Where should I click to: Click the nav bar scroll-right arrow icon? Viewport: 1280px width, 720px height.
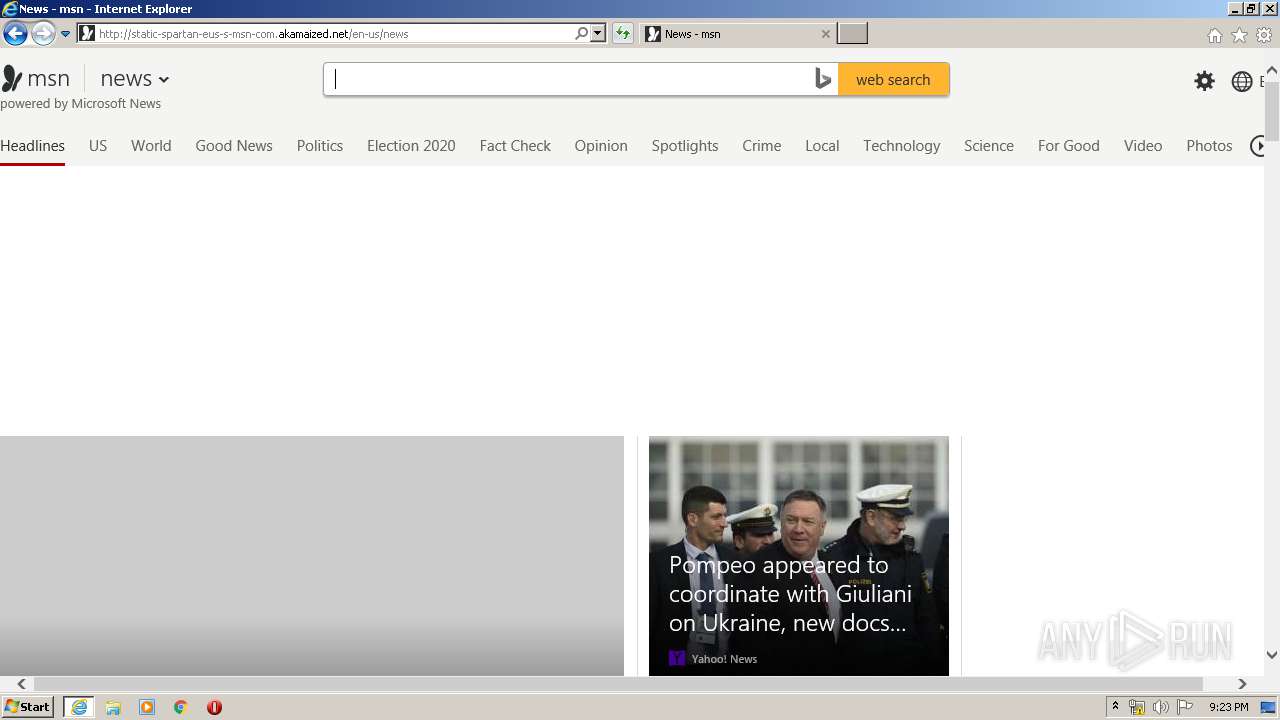coord(1257,146)
